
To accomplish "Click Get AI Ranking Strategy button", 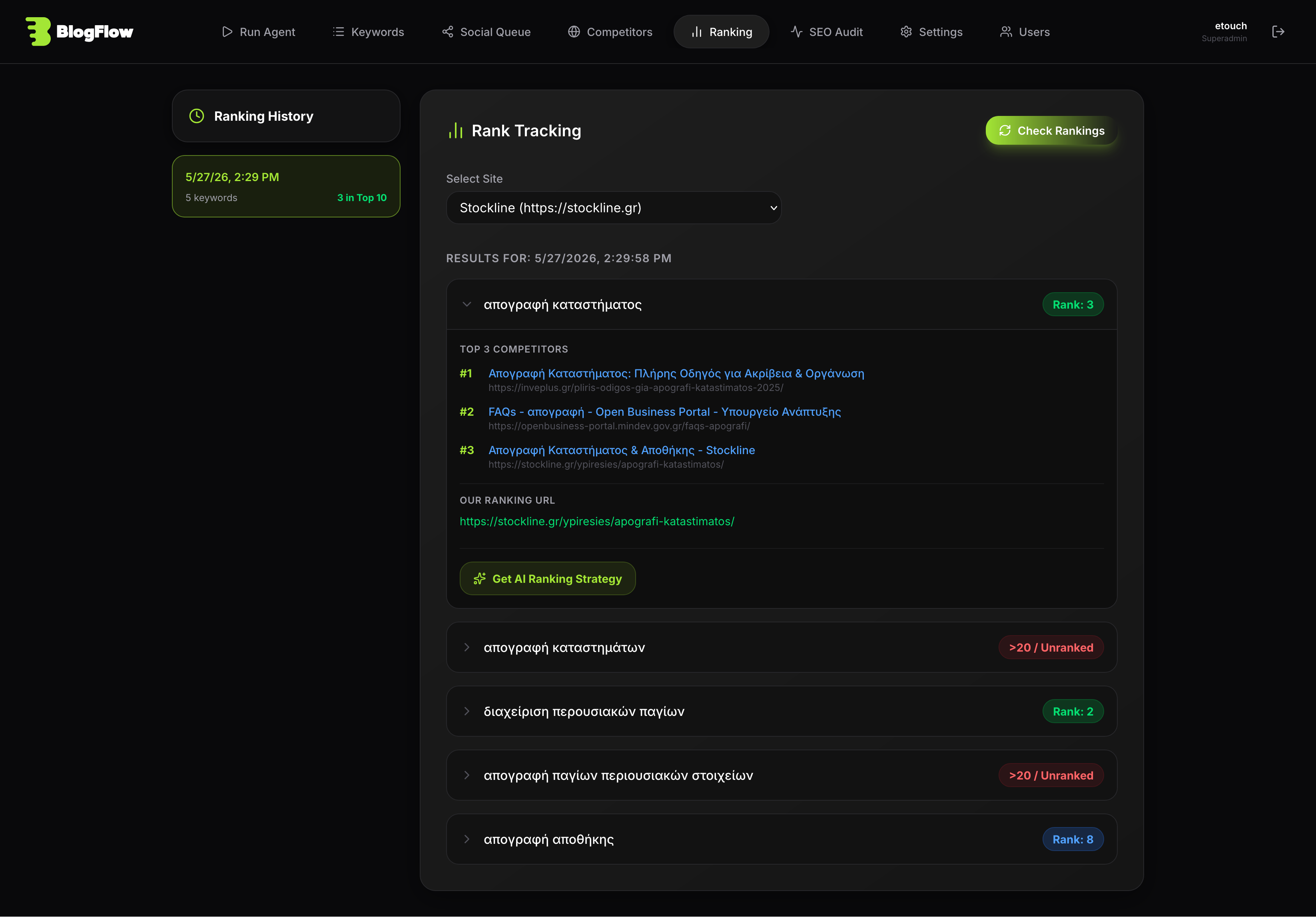I will pos(547,579).
